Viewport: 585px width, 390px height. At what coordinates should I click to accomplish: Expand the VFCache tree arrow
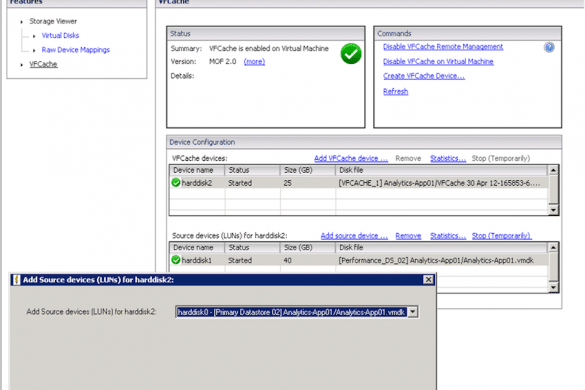click(x=22, y=65)
